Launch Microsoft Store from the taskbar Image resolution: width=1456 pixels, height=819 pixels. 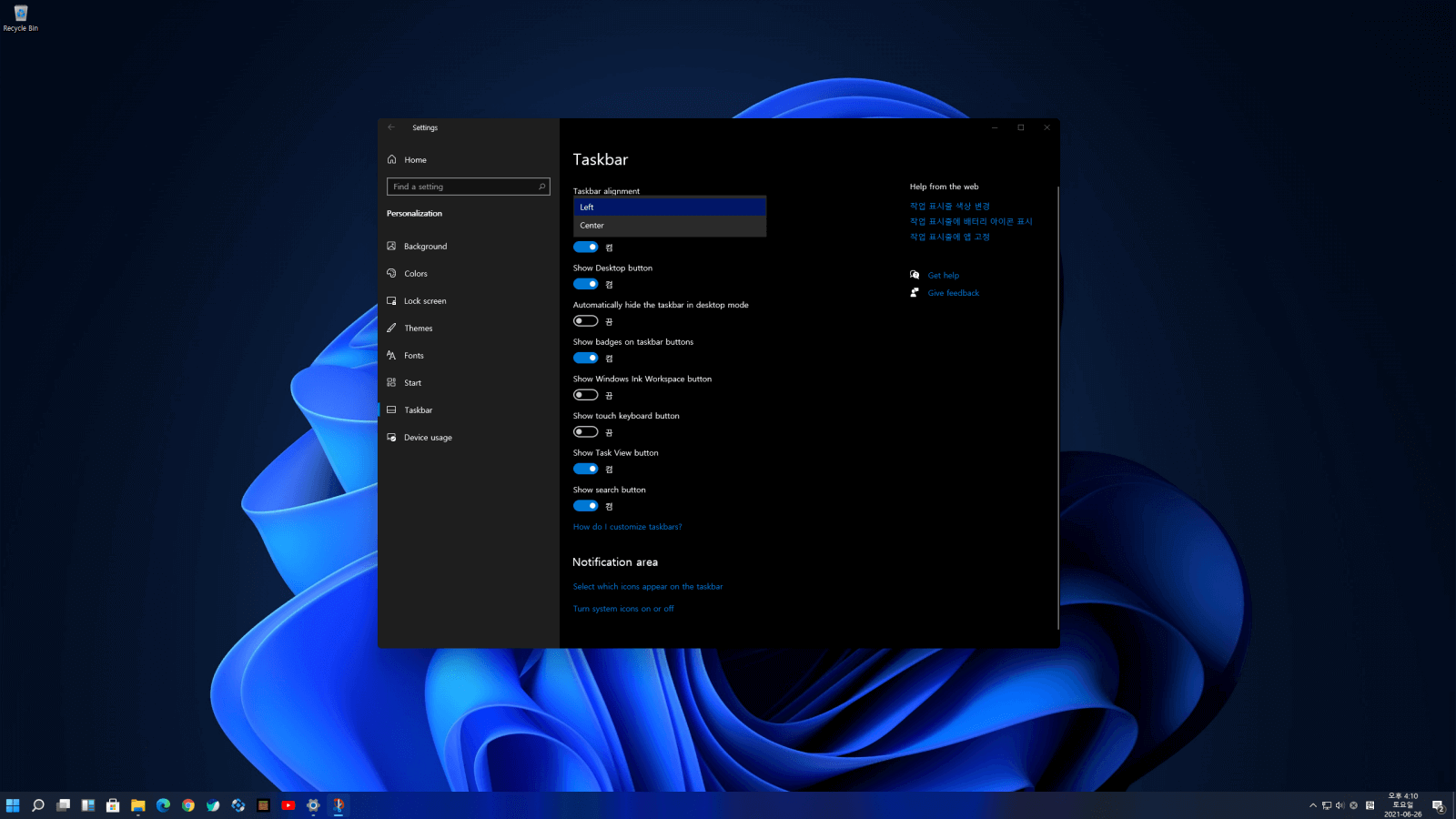pos(113,805)
